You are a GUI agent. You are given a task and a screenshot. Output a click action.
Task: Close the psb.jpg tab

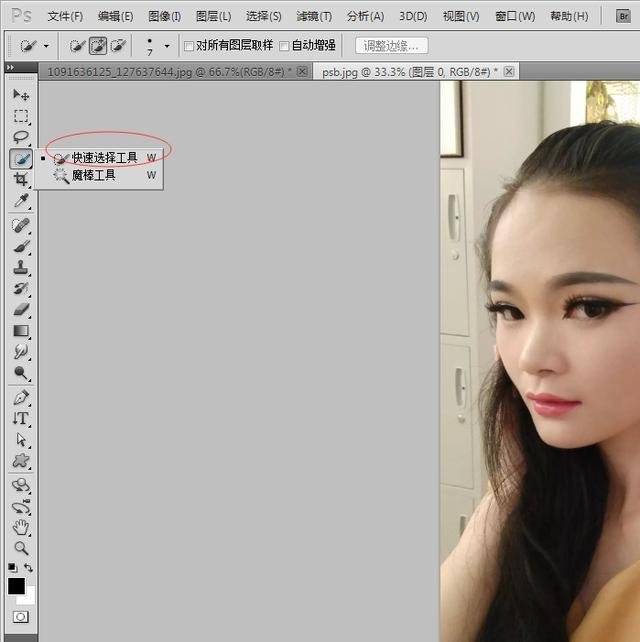point(509,72)
